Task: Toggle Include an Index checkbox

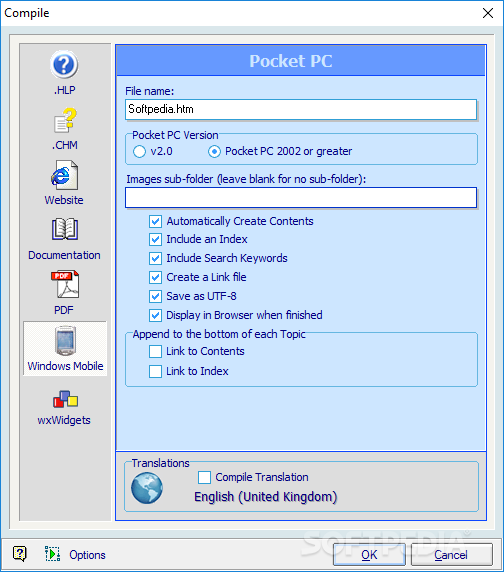Action: [x=155, y=239]
